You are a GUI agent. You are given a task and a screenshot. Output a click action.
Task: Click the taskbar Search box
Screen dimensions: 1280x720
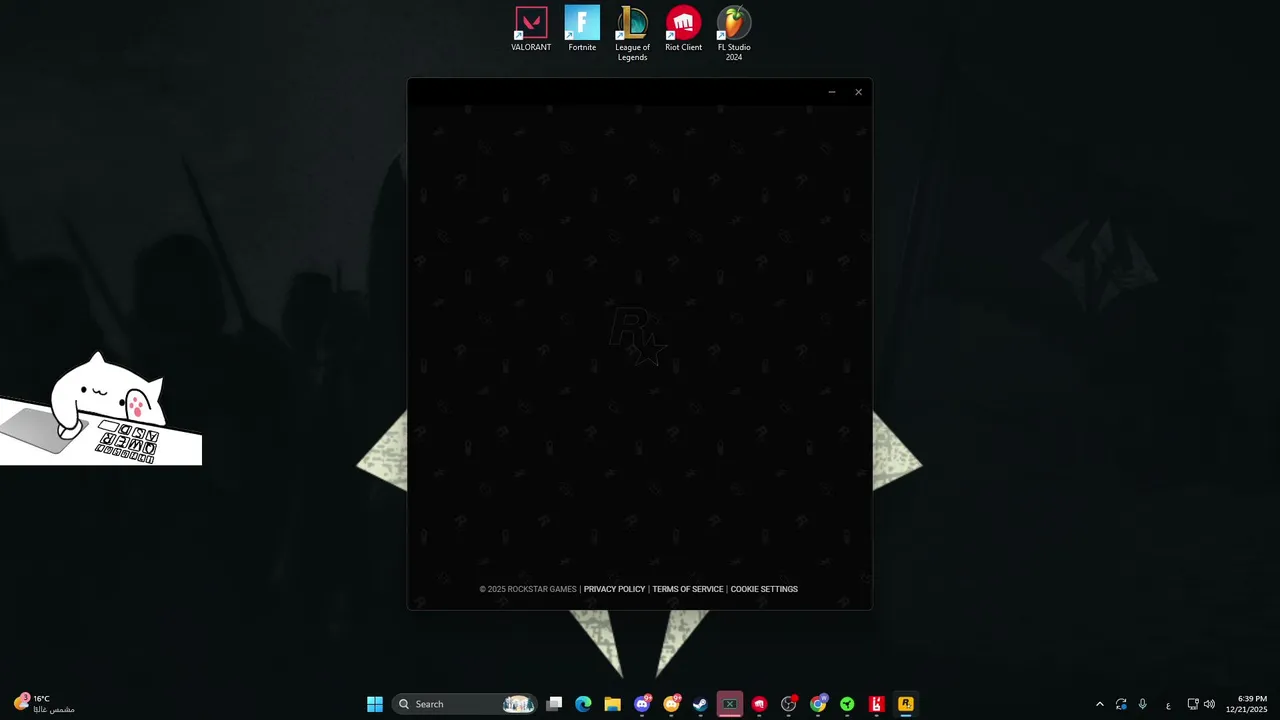465,704
